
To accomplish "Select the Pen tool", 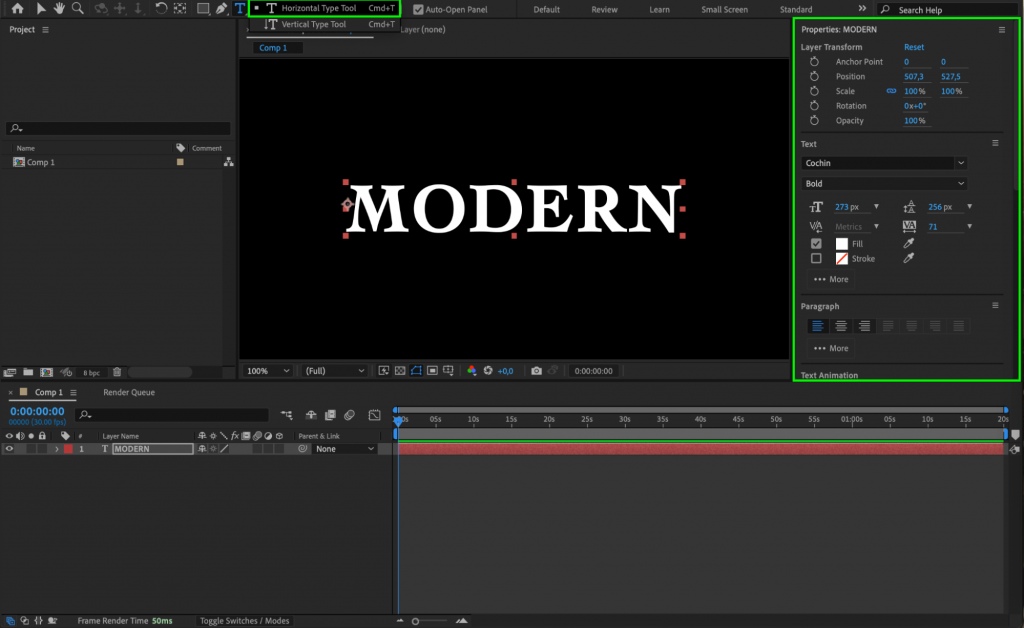I will (221, 9).
